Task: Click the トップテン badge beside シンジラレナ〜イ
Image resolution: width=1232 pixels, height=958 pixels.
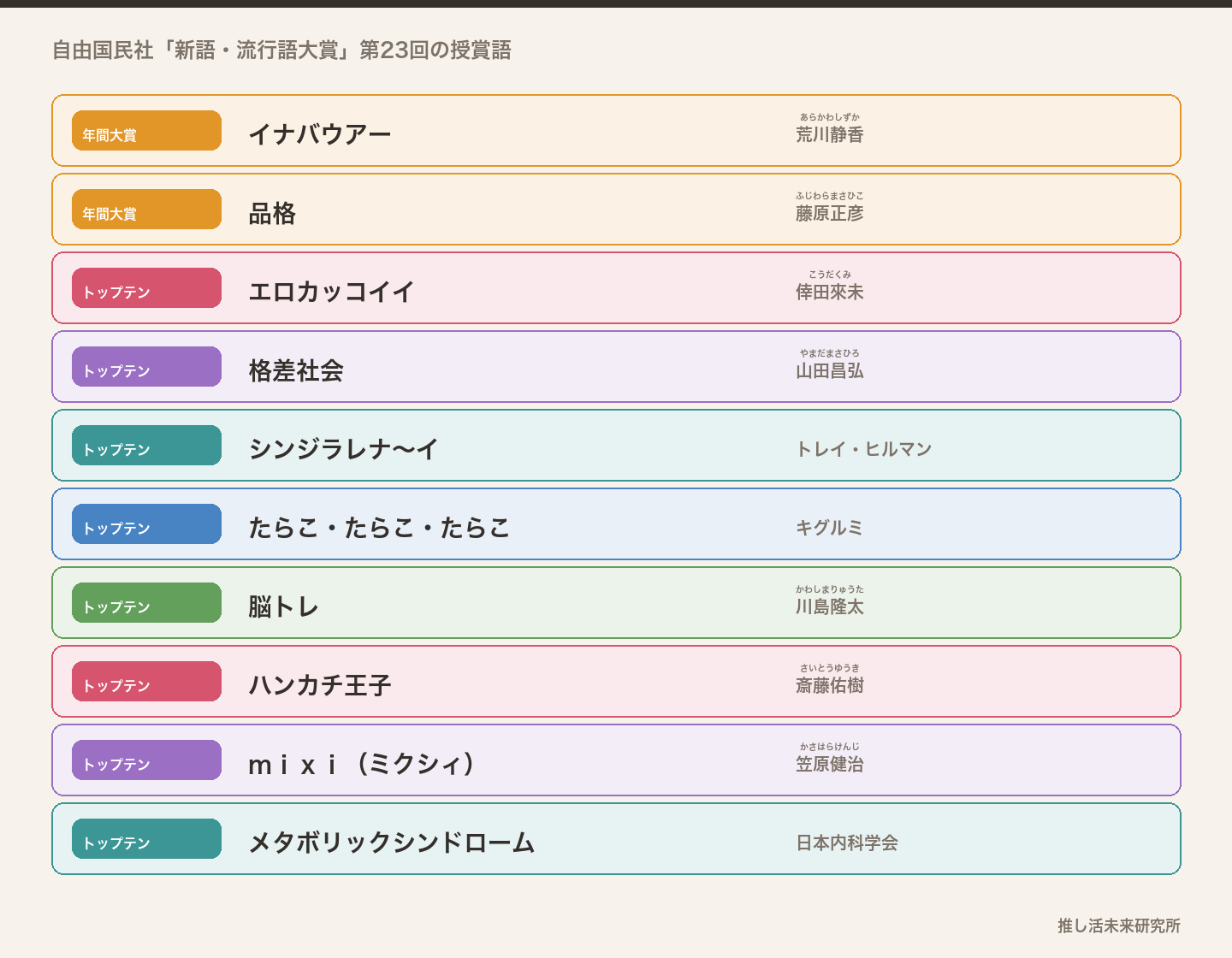Action: [146, 446]
